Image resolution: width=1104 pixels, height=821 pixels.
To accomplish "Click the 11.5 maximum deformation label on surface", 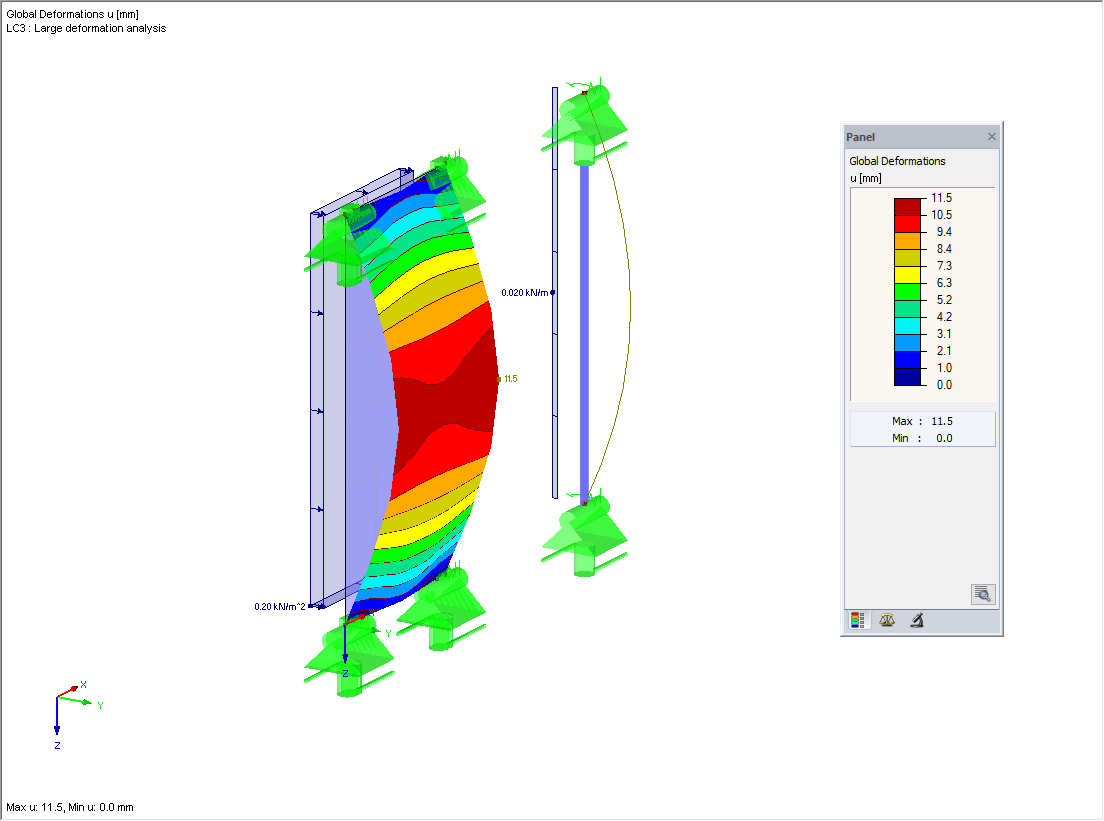I will 510,379.
